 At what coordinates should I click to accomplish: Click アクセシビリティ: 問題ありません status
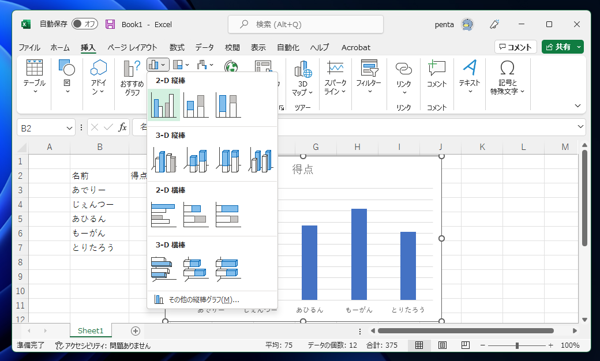(103, 345)
